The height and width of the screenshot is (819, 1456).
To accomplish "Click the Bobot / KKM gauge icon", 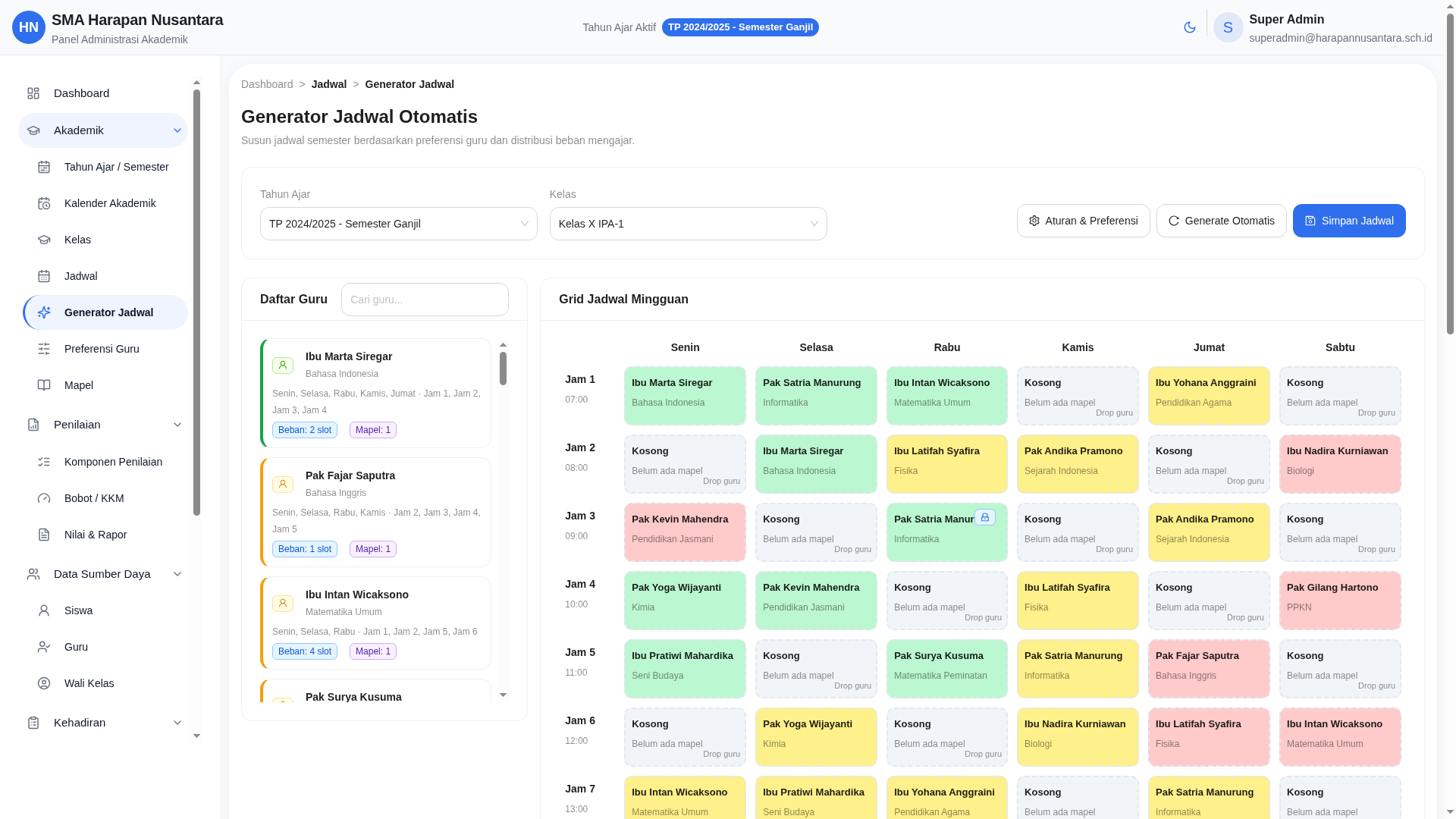I will pos(44,498).
